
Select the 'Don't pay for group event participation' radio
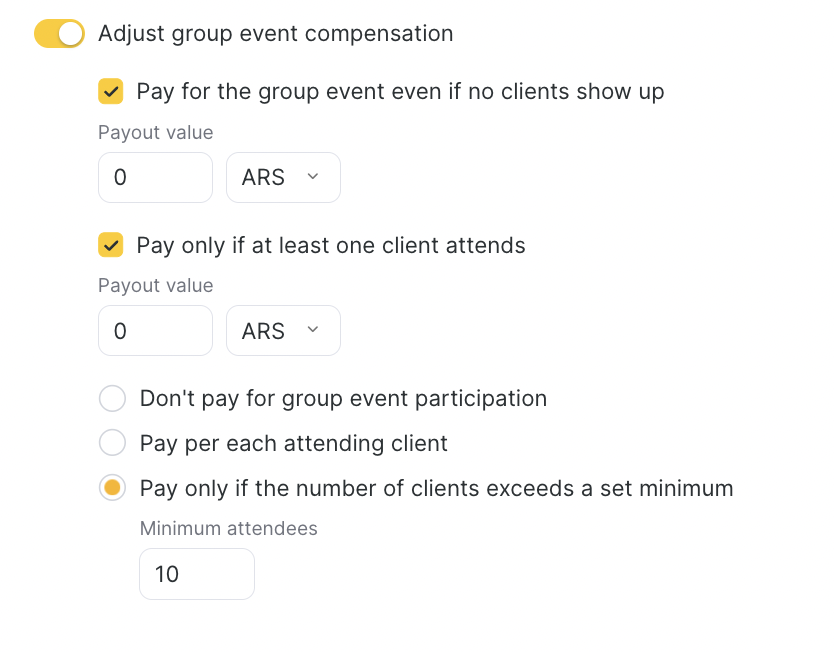tap(112, 399)
